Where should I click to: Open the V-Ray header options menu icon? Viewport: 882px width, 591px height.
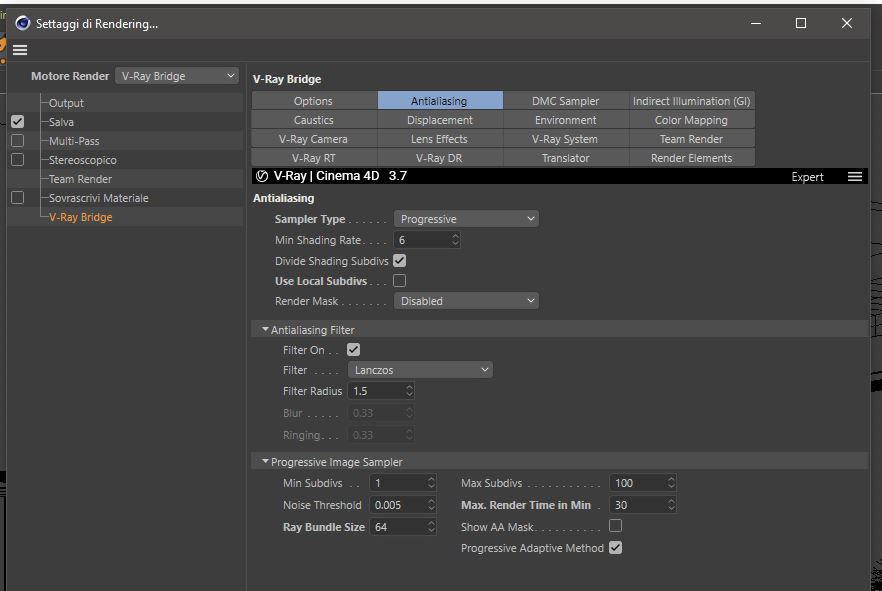(854, 177)
